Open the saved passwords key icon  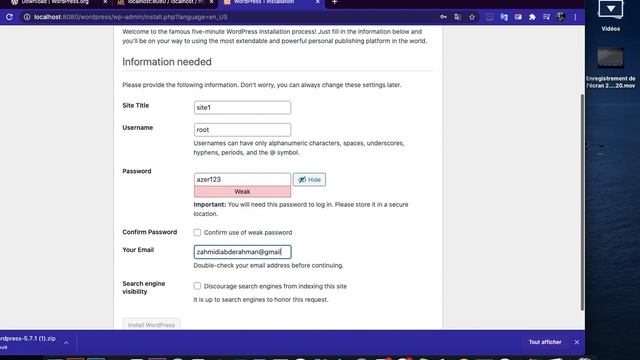[443, 17]
